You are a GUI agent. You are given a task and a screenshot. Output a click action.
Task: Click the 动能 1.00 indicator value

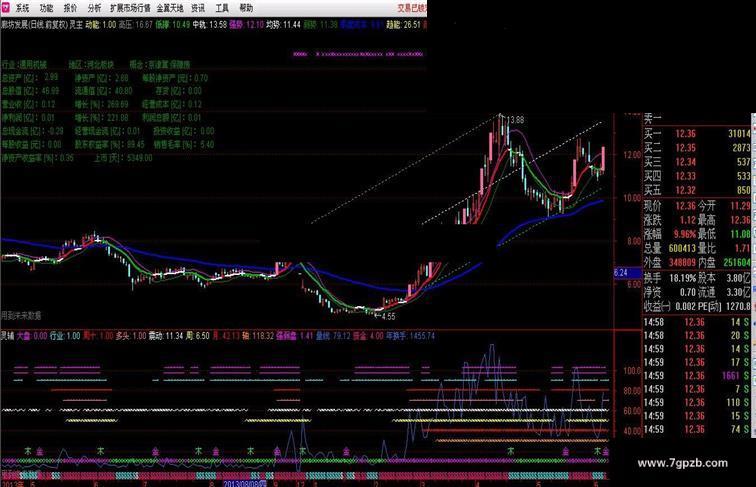pos(101,24)
